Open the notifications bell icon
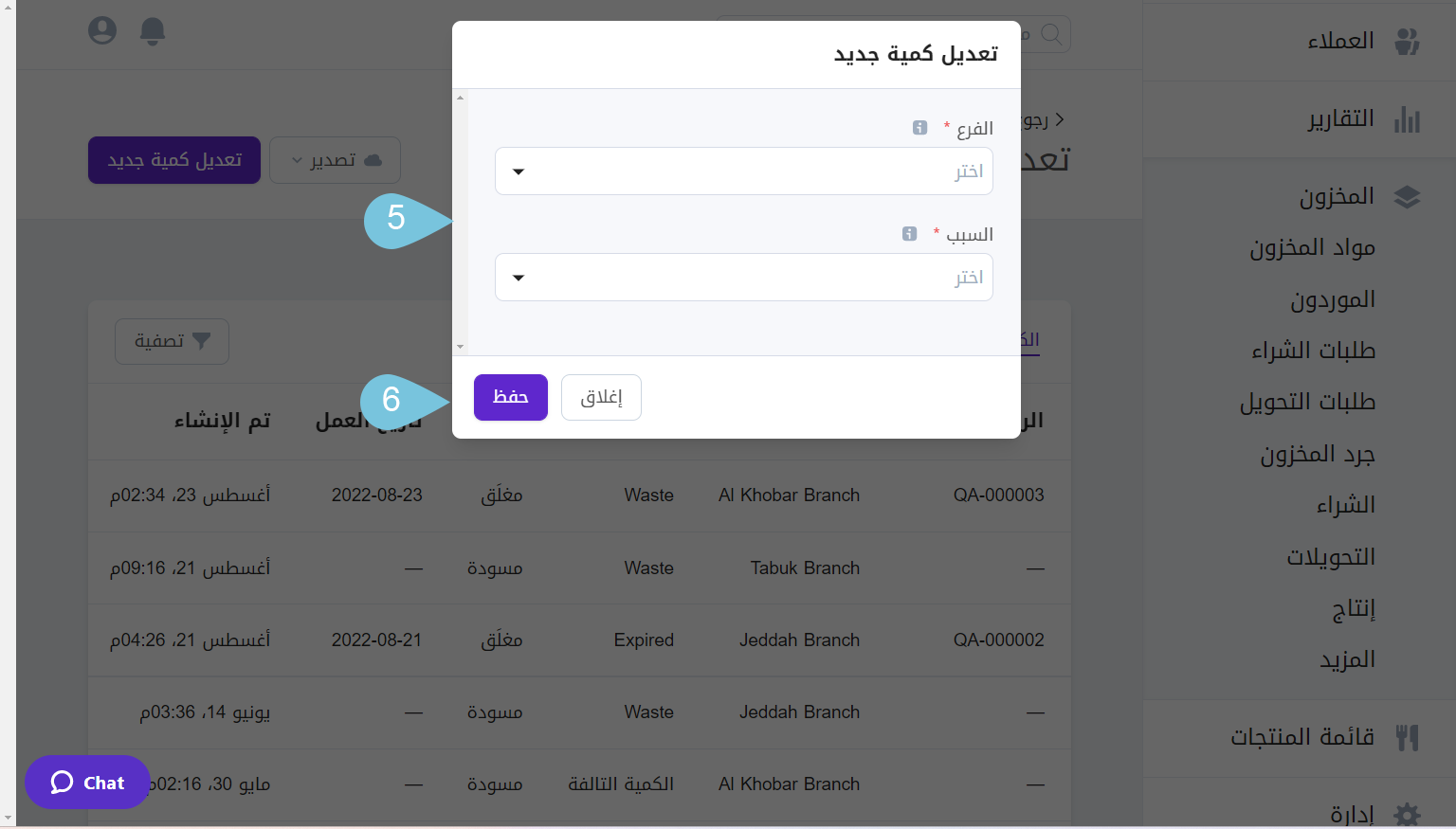This screenshot has width=1456, height=829. coord(153,31)
